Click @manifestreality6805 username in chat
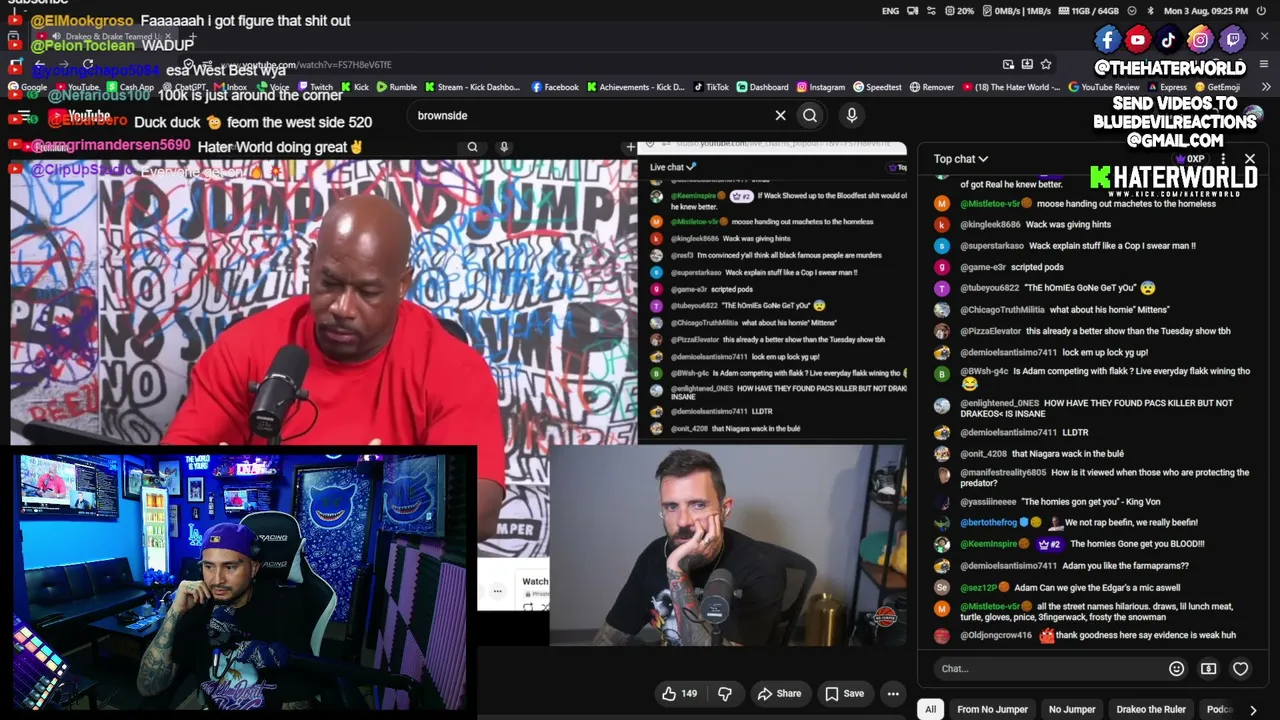The image size is (1280, 720). point(1003,473)
